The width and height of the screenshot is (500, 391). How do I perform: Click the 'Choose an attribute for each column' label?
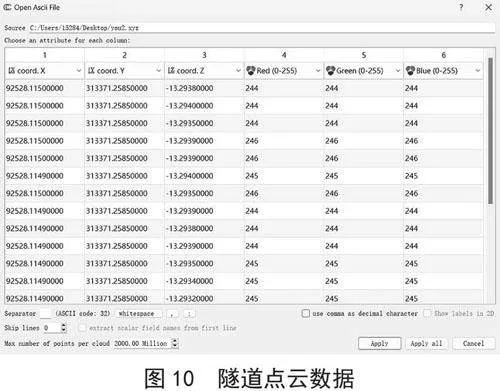pos(67,40)
